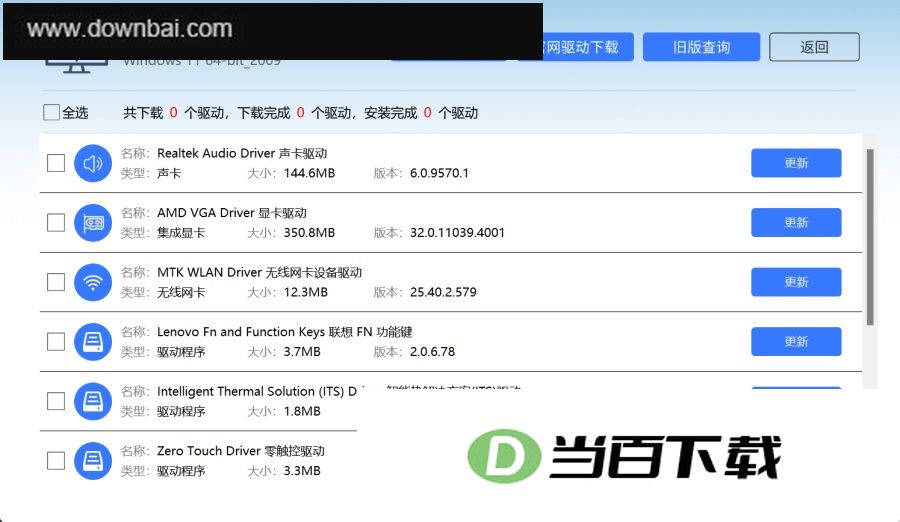Viewport: 900px width, 522px height.
Task: Click the 350.8MB size value
Action: pyautogui.click(x=309, y=233)
